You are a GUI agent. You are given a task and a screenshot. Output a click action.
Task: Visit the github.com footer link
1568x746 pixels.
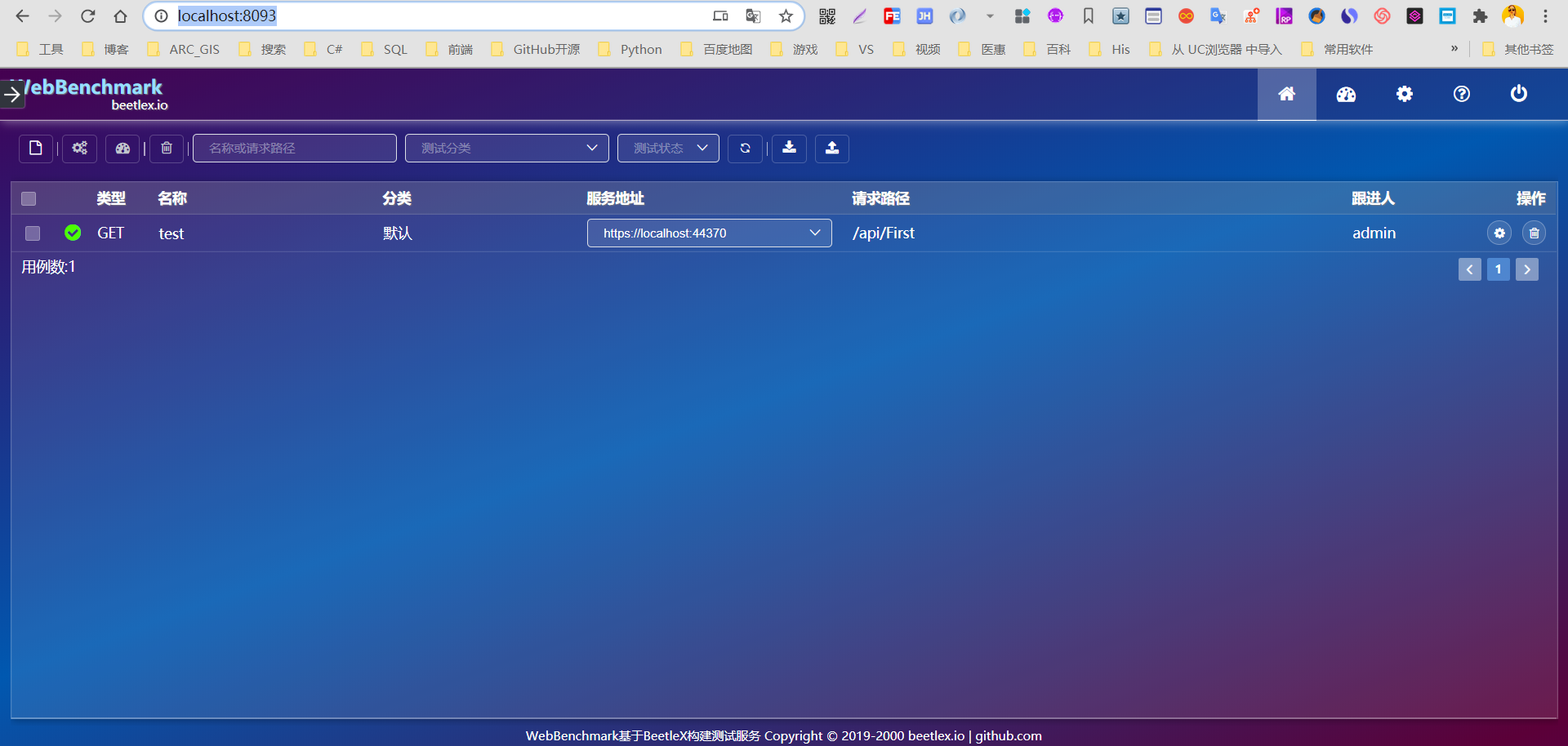1007,735
